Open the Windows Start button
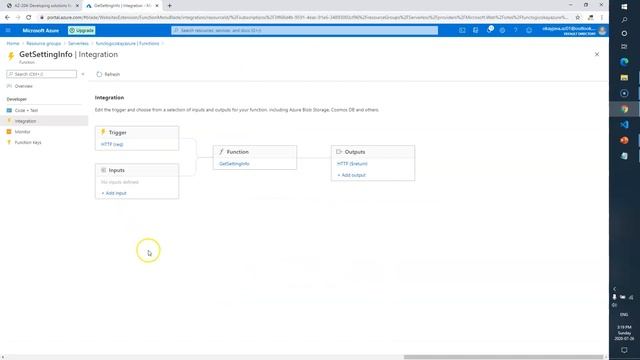The width and height of the screenshot is (640, 360). [624, 7]
